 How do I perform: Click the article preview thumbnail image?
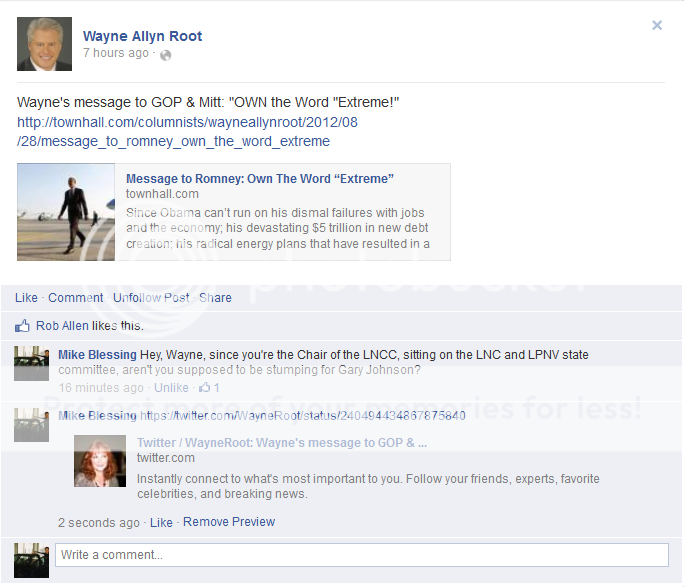pos(66,212)
